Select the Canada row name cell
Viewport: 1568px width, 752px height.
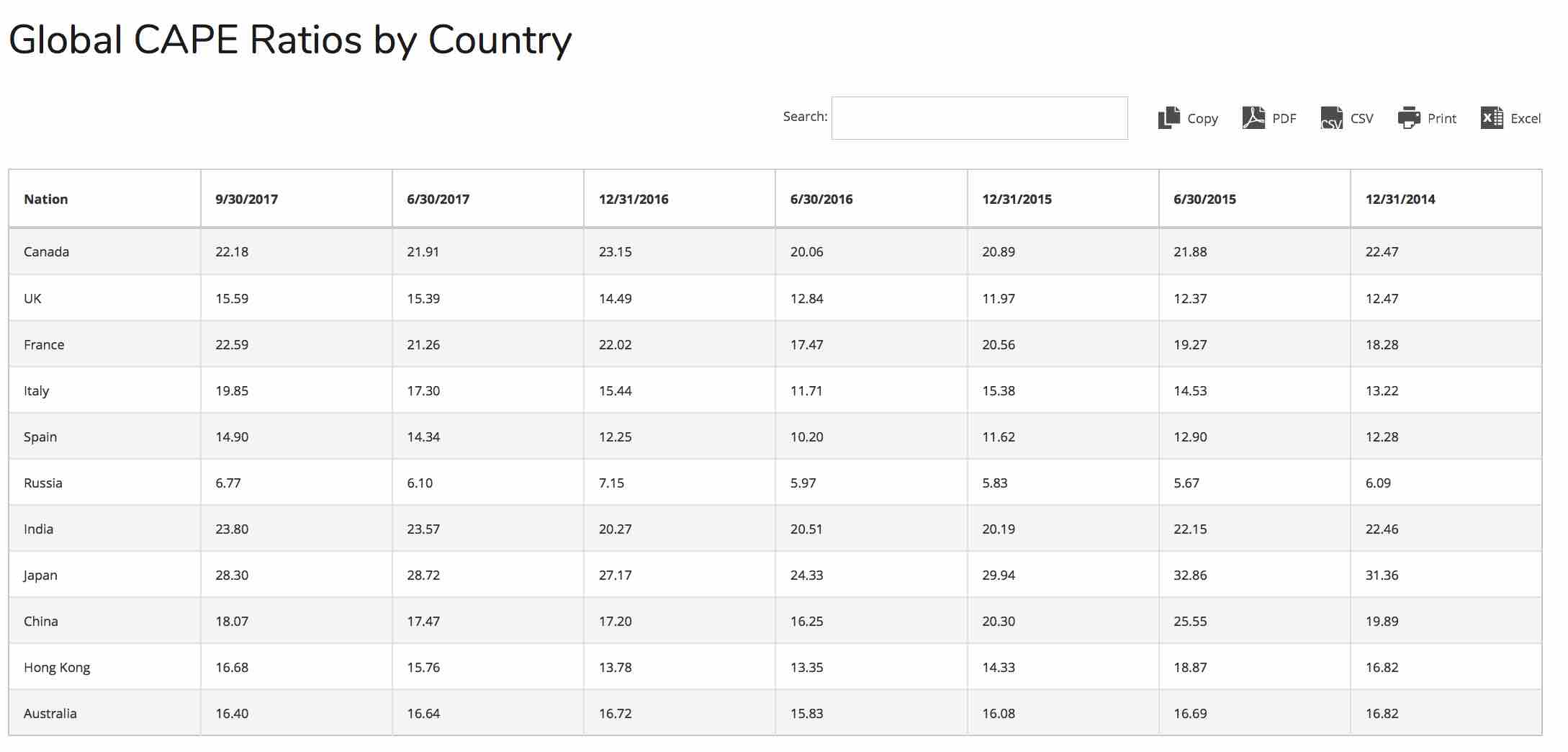pos(47,252)
